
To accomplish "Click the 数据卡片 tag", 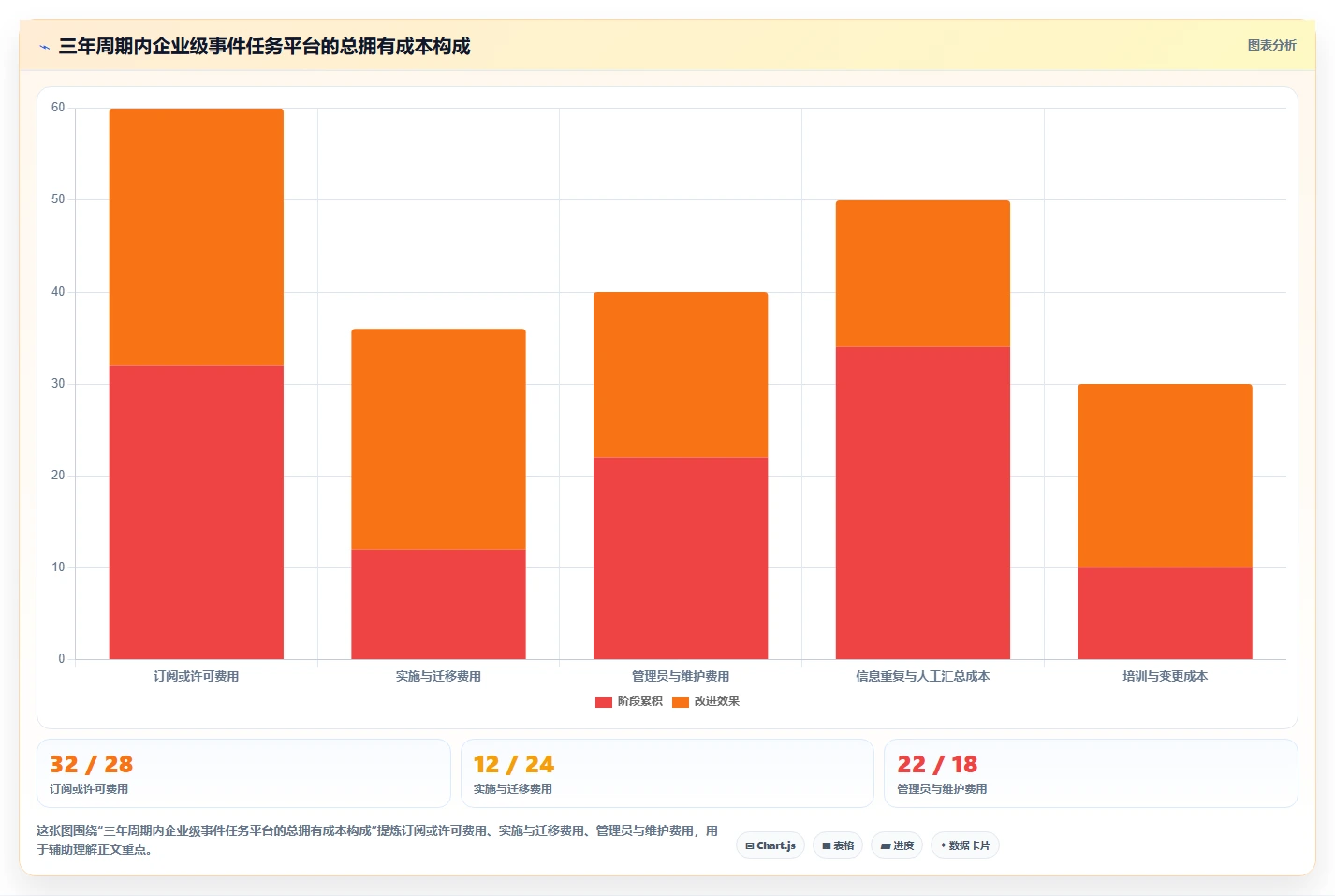I will [965, 845].
